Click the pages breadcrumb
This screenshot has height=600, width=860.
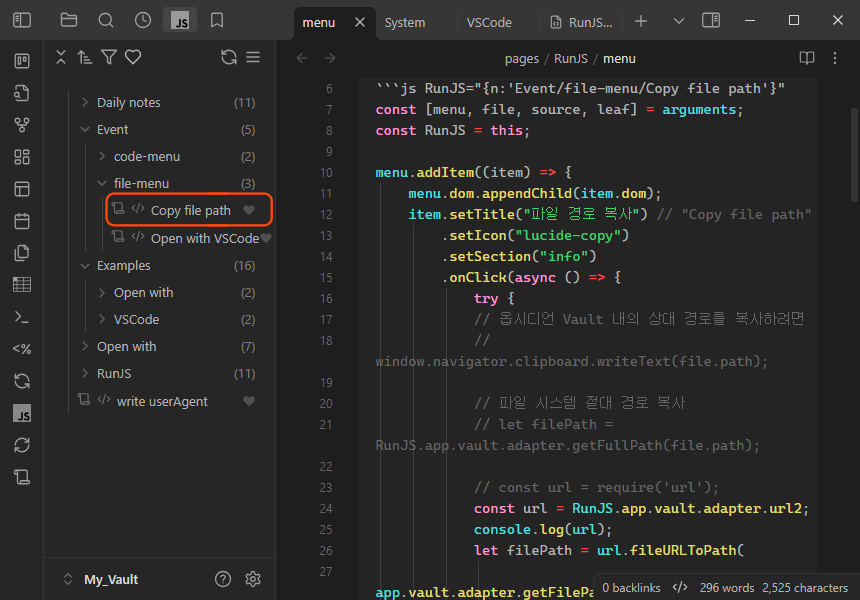click(522, 59)
